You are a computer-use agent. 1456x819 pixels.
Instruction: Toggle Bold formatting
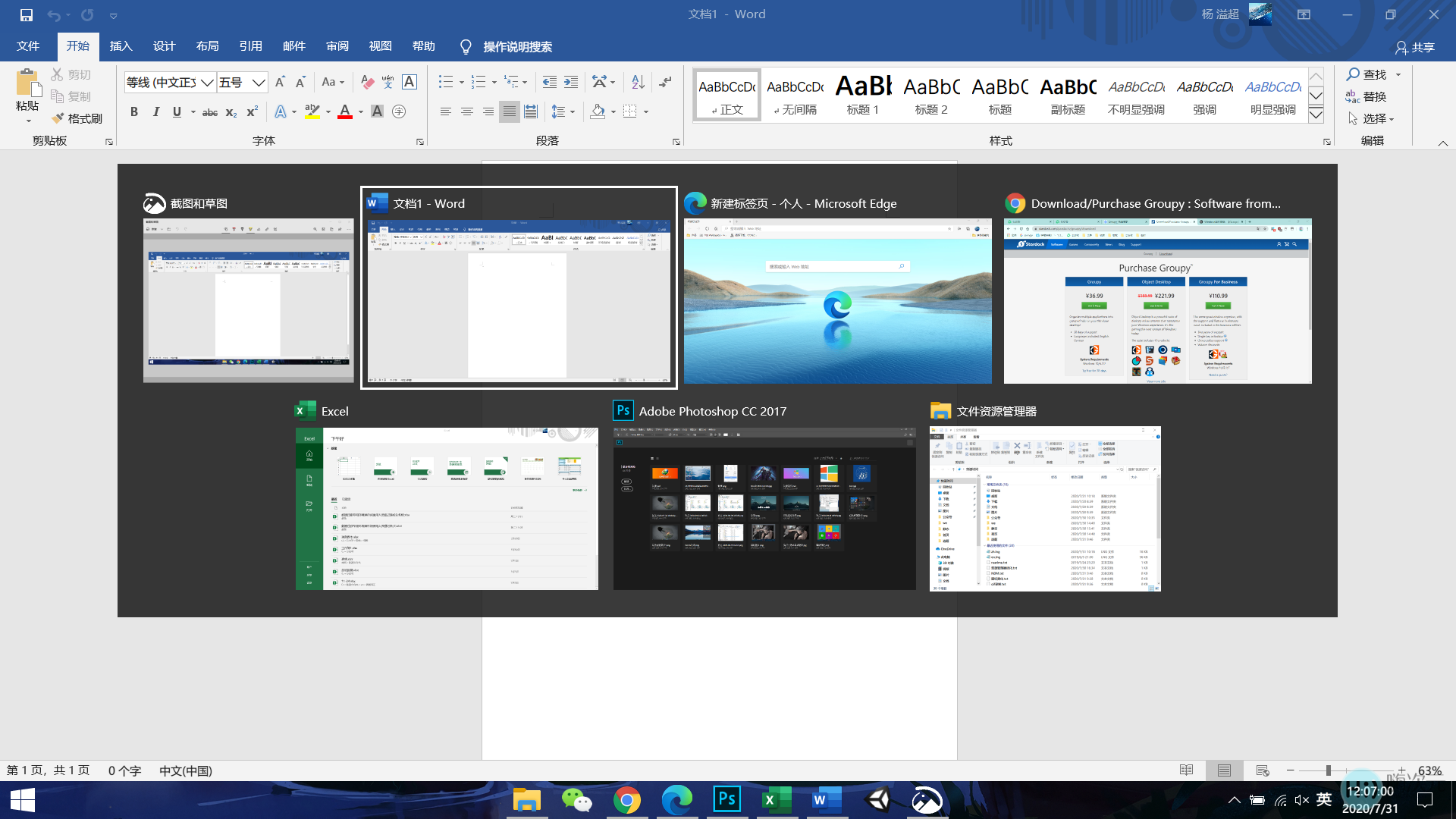pos(134,111)
